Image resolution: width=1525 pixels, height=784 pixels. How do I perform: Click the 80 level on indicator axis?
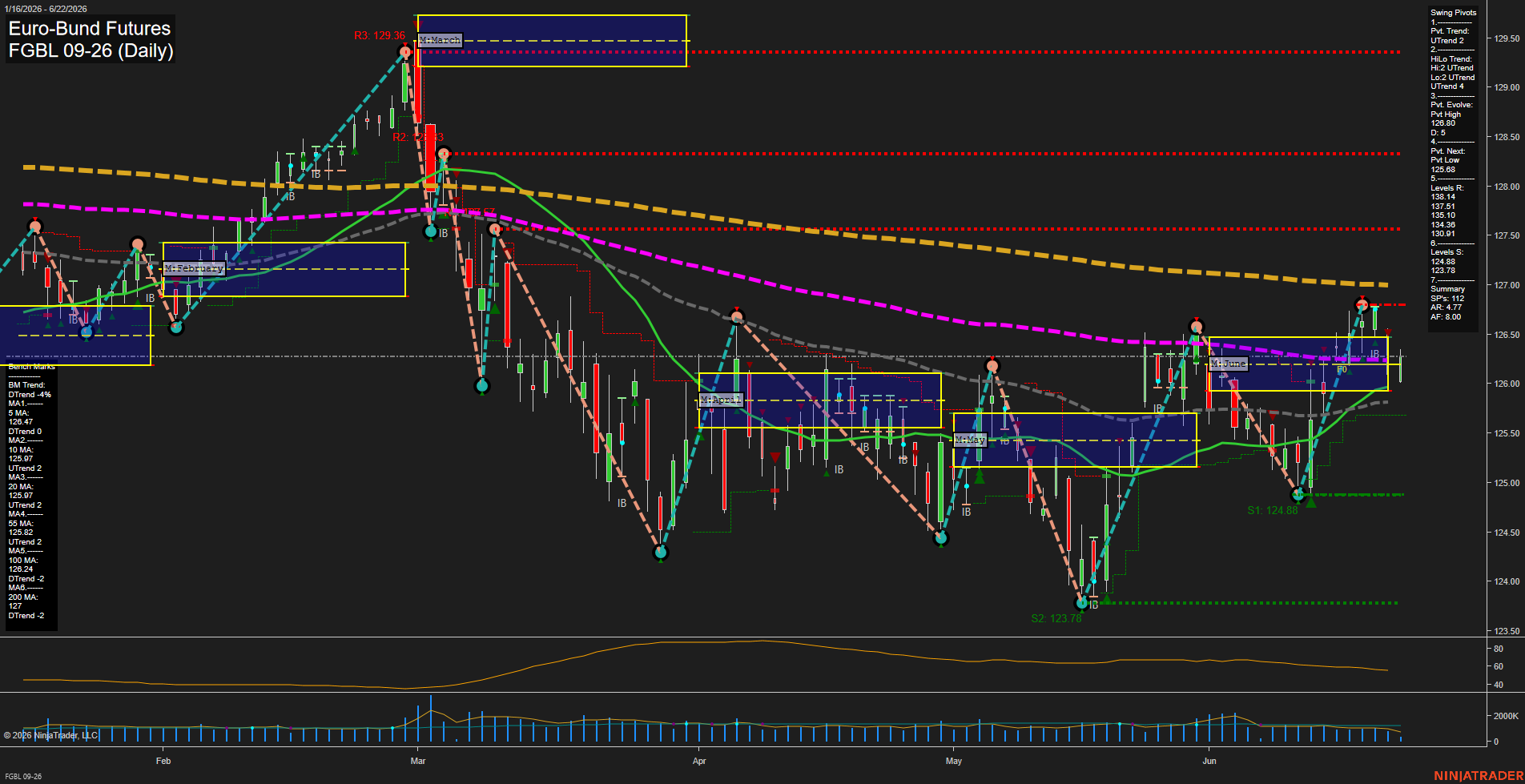[1499, 649]
